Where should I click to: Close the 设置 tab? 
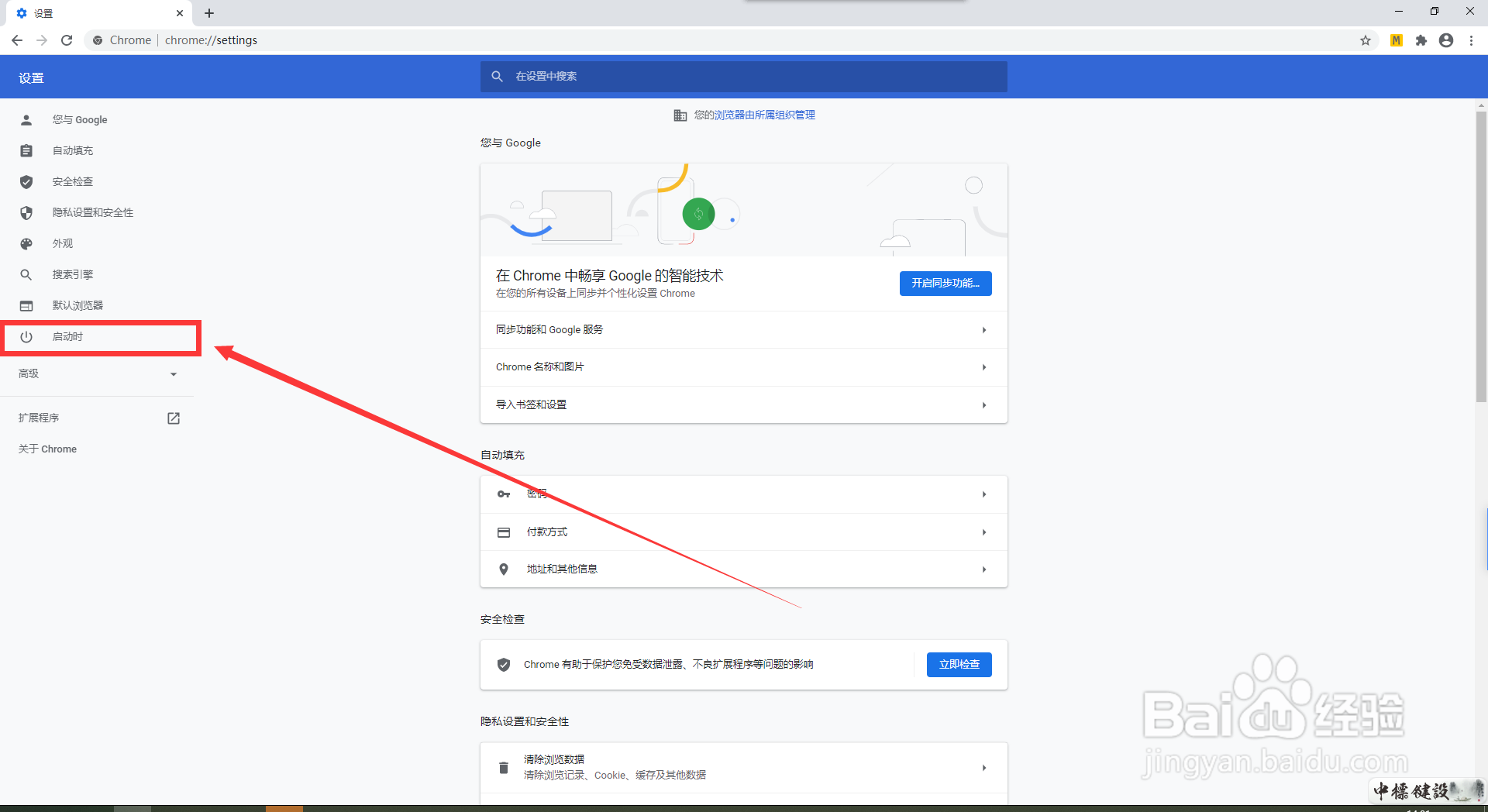pos(180,13)
